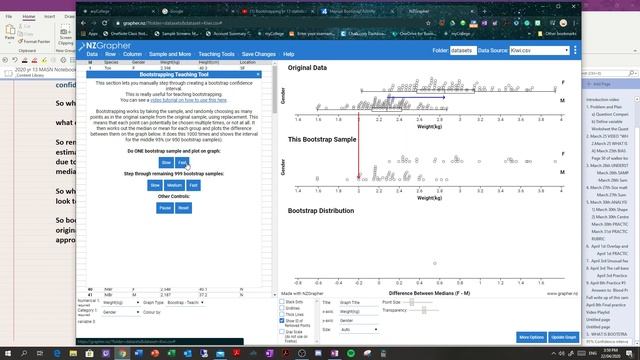Click the More Options button
This screenshot has width=640, height=360.
(531, 337)
